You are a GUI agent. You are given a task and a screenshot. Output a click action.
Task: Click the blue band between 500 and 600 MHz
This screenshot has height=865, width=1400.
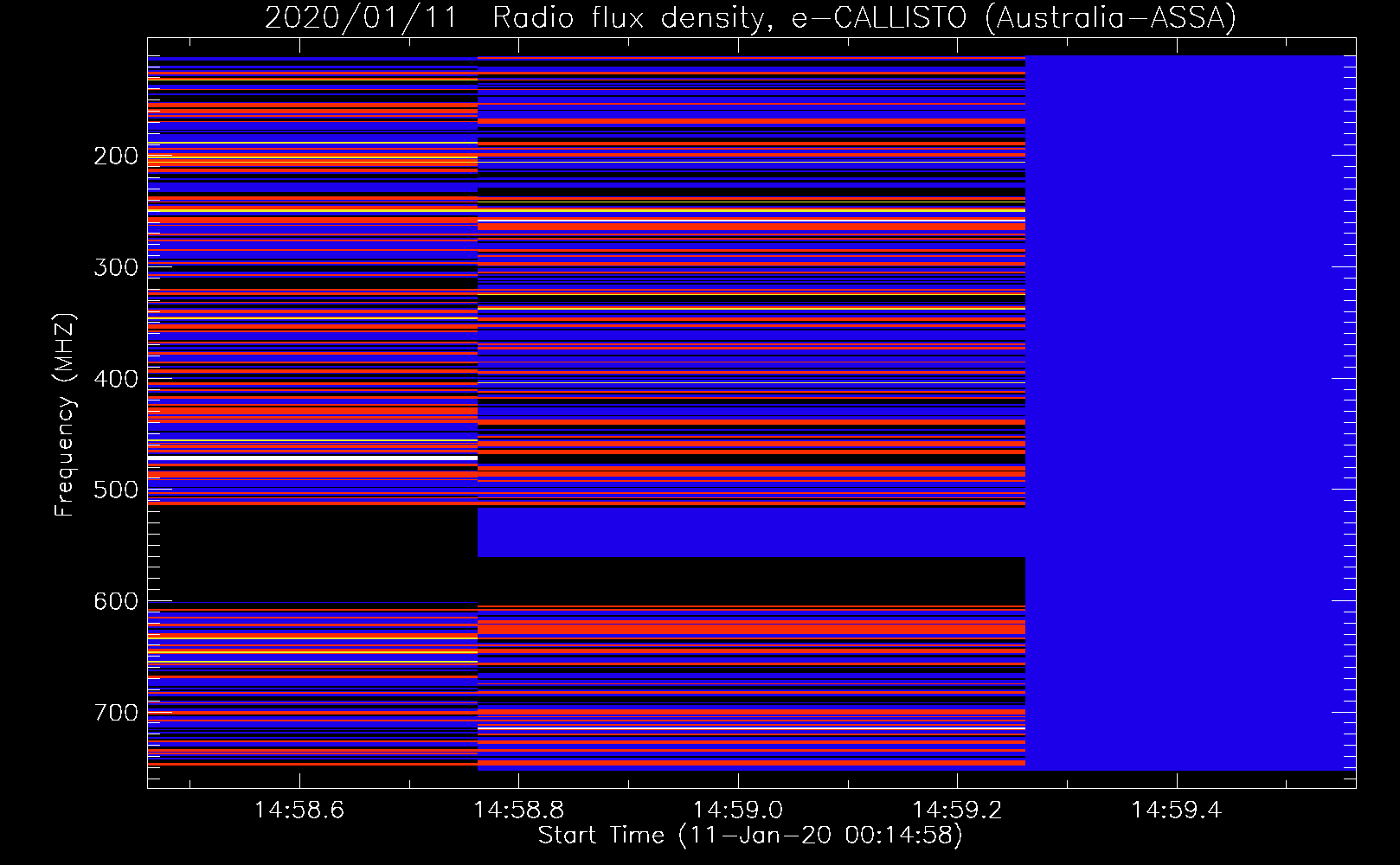pyautogui.click(x=751, y=532)
